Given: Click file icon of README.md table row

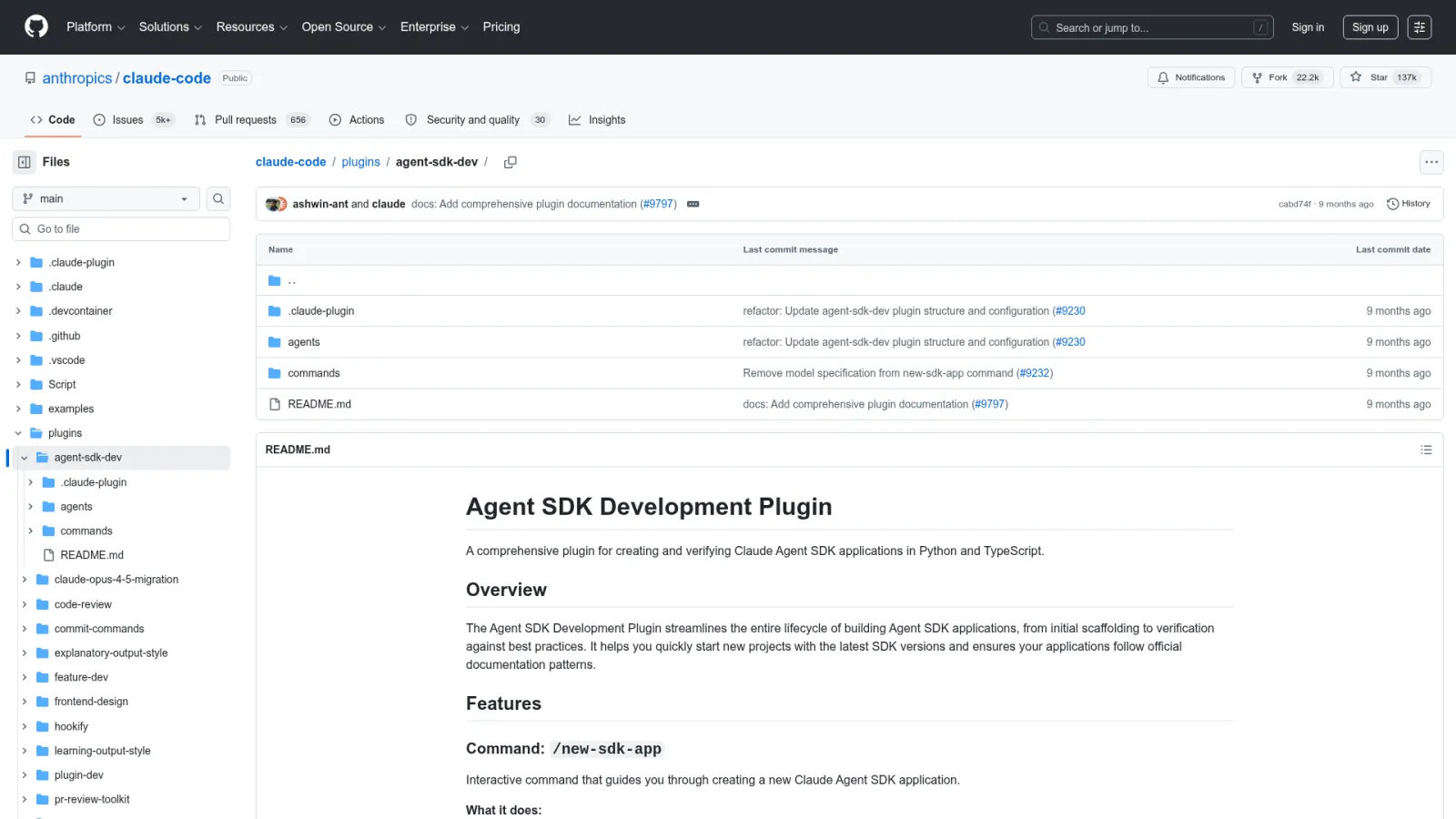Looking at the screenshot, I should (275, 404).
